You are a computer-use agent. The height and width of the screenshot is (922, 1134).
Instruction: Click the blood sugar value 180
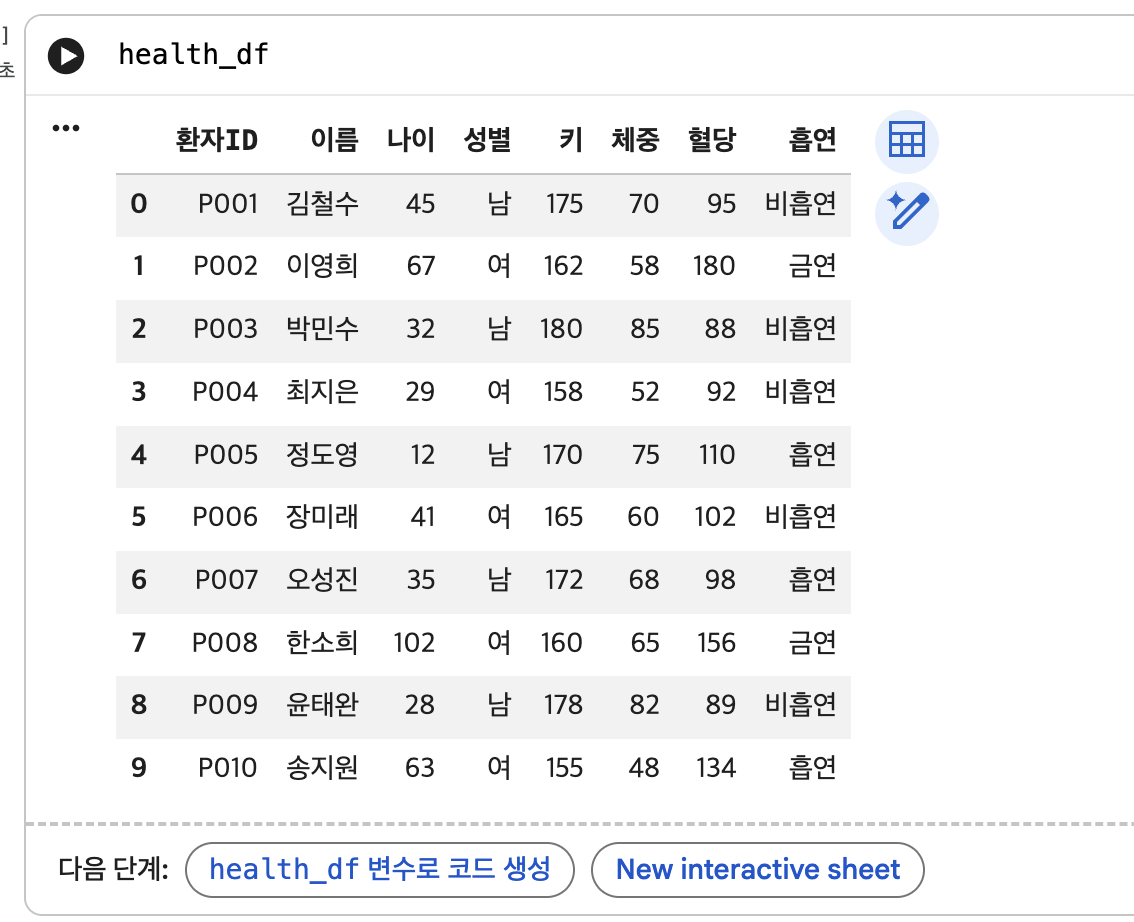click(x=714, y=266)
